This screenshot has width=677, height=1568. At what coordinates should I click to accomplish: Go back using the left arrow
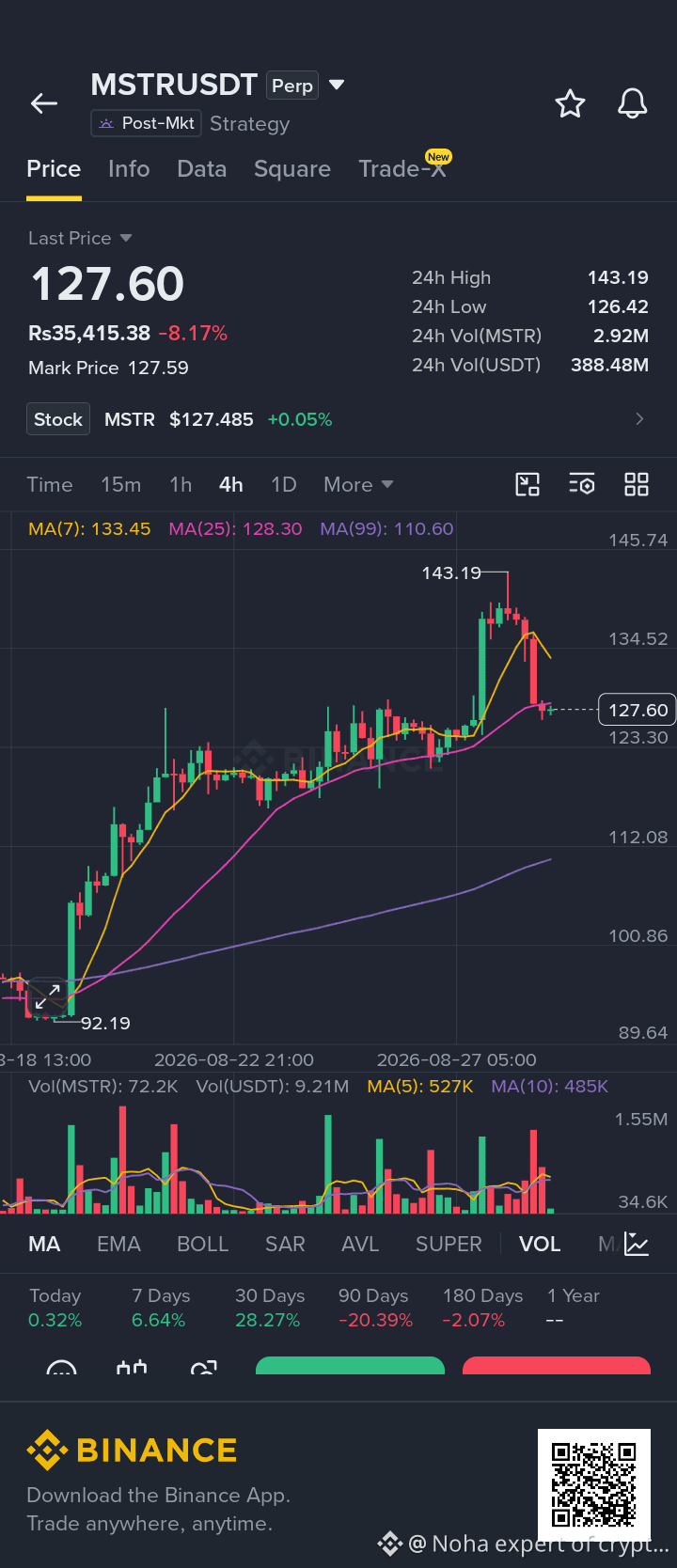coord(44,103)
